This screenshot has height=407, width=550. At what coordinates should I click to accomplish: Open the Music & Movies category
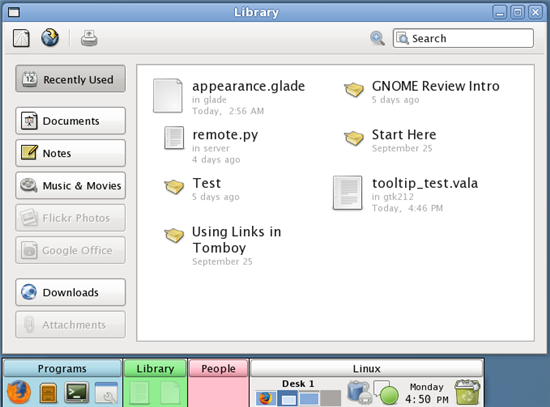71,185
